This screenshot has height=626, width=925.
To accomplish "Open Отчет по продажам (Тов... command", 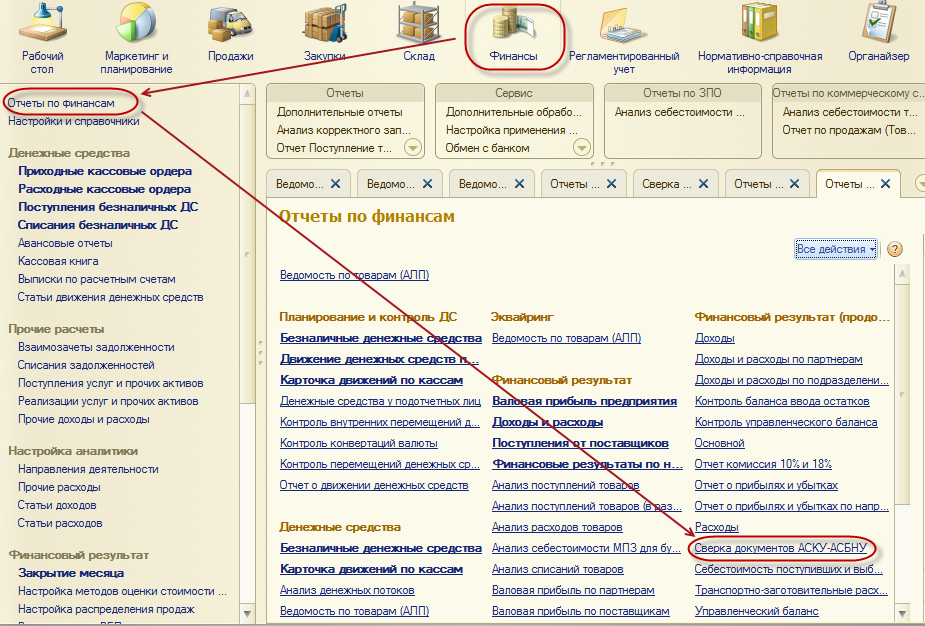I will pos(849,130).
